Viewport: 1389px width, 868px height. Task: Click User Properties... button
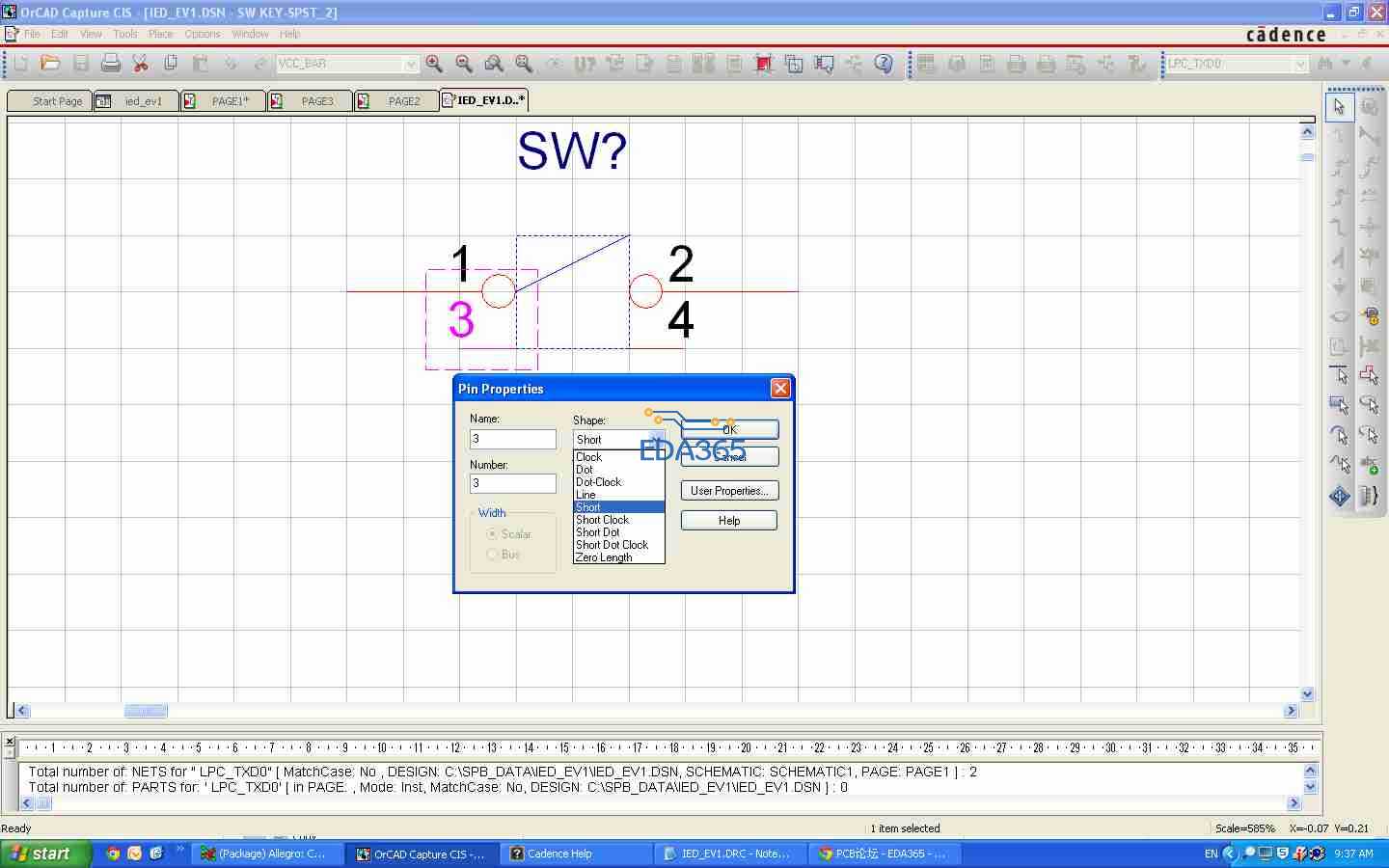pyautogui.click(x=729, y=491)
